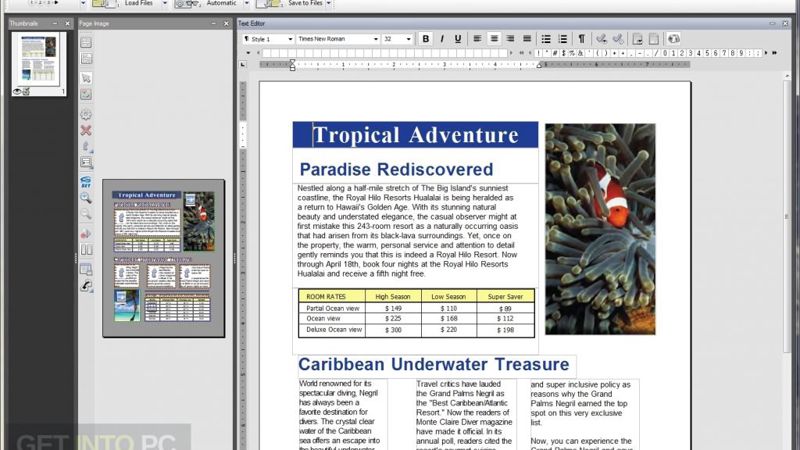This screenshot has width=800, height=450.
Task: Choose the dimmed zoom out magnifier below
Action: click(x=86, y=214)
